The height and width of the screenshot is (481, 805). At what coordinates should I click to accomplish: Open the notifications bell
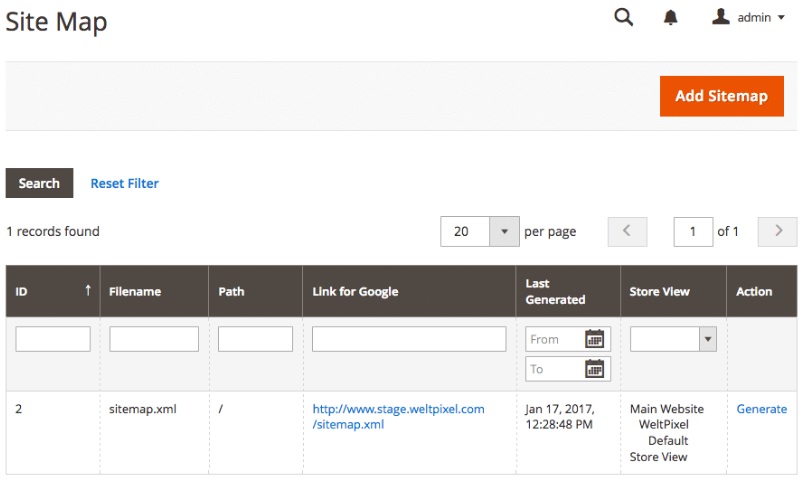pos(671,18)
